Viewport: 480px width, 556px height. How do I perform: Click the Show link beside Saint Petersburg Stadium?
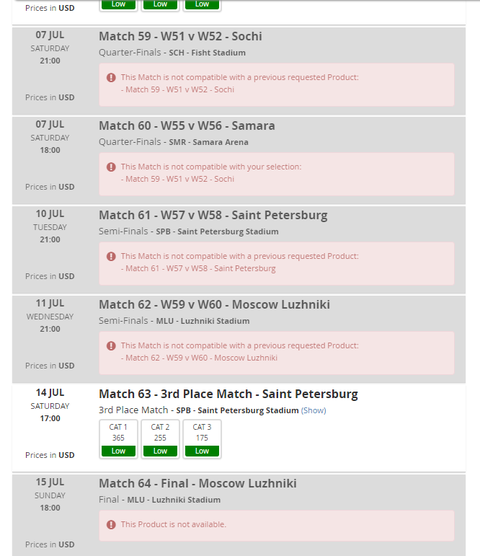tap(314, 410)
